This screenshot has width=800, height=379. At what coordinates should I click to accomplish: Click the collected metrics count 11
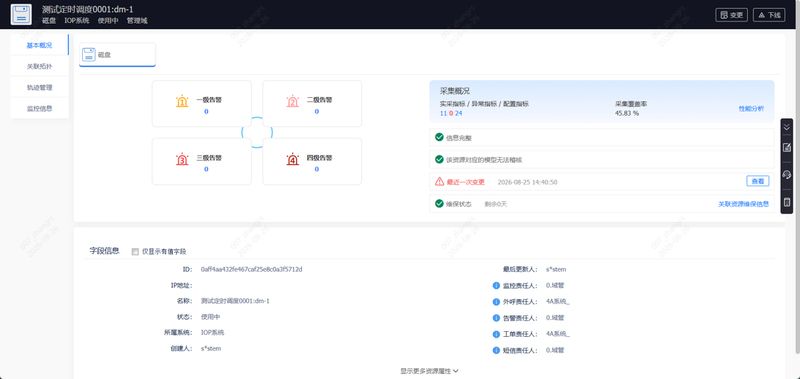click(x=443, y=113)
